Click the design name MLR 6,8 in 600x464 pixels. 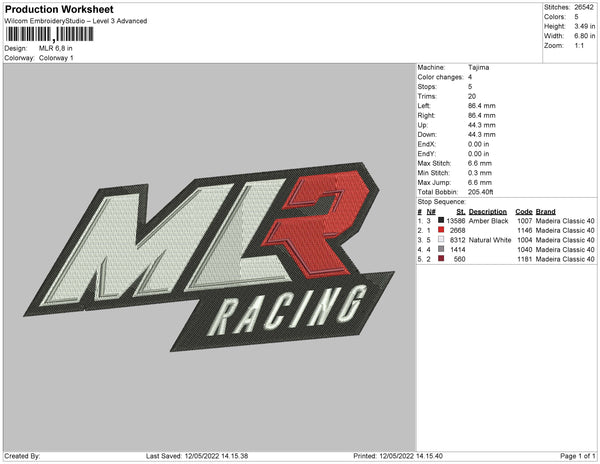pyautogui.click(x=56, y=48)
